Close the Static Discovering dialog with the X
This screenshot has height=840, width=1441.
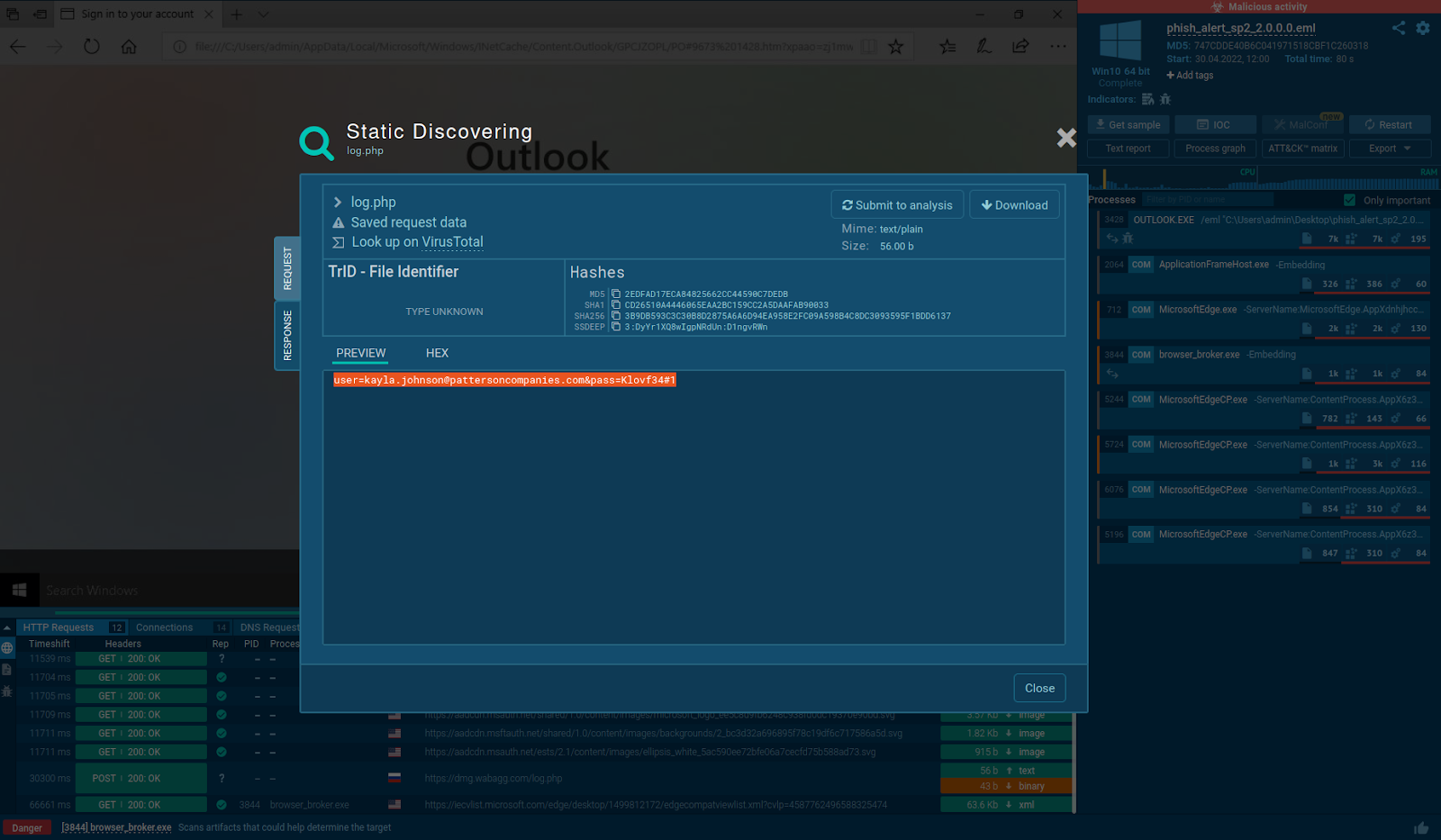(x=1066, y=138)
